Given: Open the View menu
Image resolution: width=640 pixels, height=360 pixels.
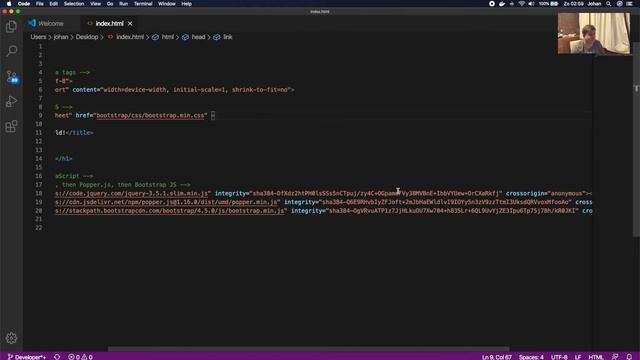Looking at the screenshot, I should coord(96,4).
